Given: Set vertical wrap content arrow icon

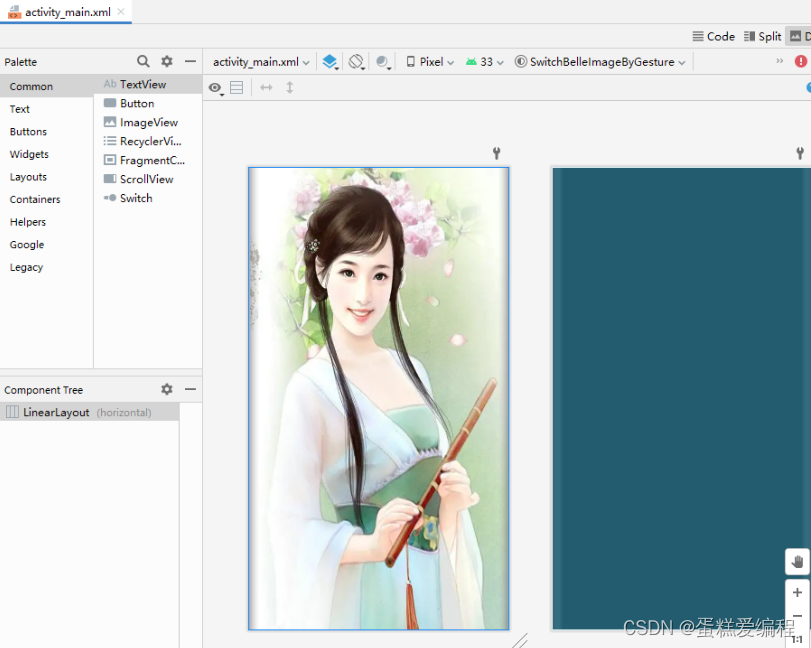Looking at the screenshot, I should (290, 88).
